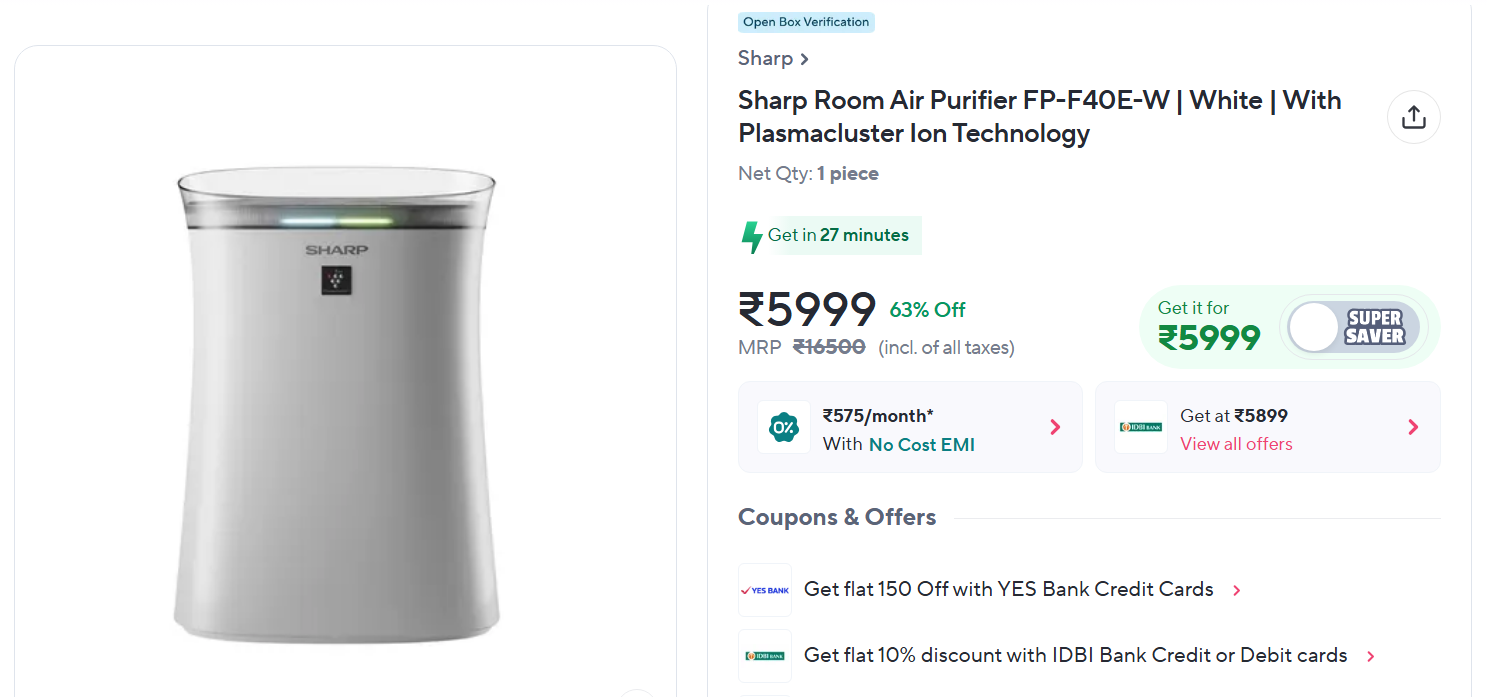The image size is (1487, 697).
Task: Open the flat 150 Off YES Bank offer
Action: coord(1008,590)
